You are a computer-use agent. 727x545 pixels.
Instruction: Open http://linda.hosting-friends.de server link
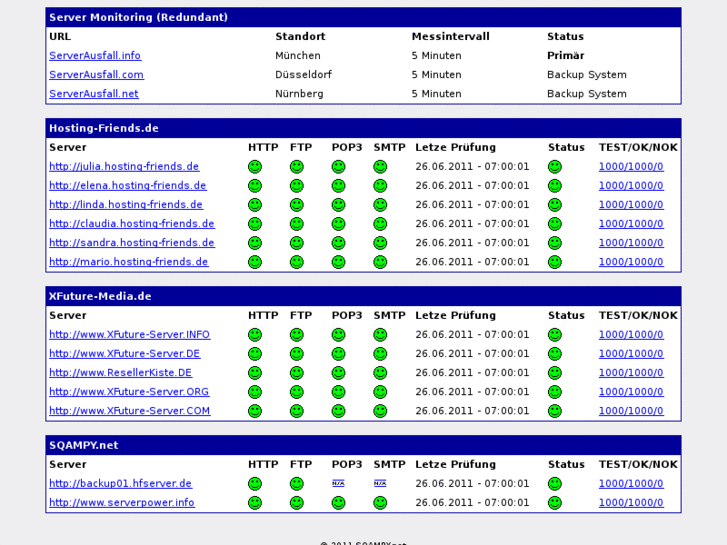coord(126,205)
